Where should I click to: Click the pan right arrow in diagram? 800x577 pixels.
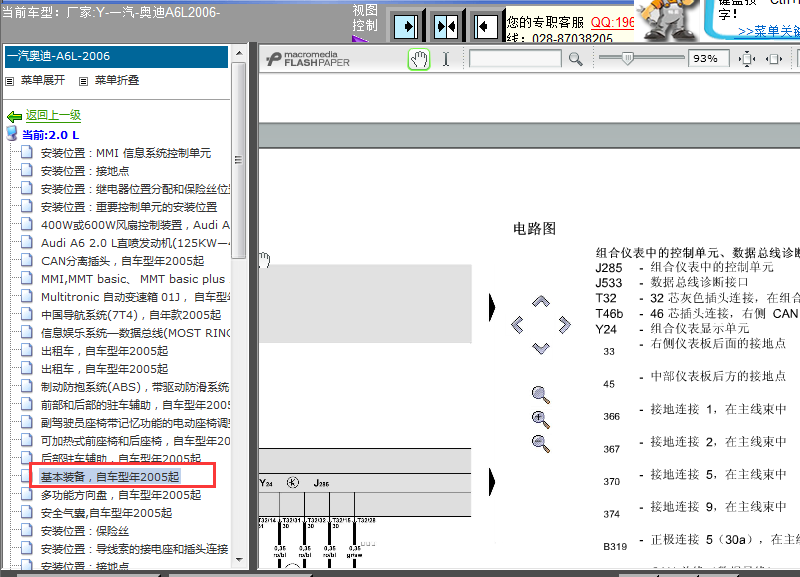coord(564,324)
